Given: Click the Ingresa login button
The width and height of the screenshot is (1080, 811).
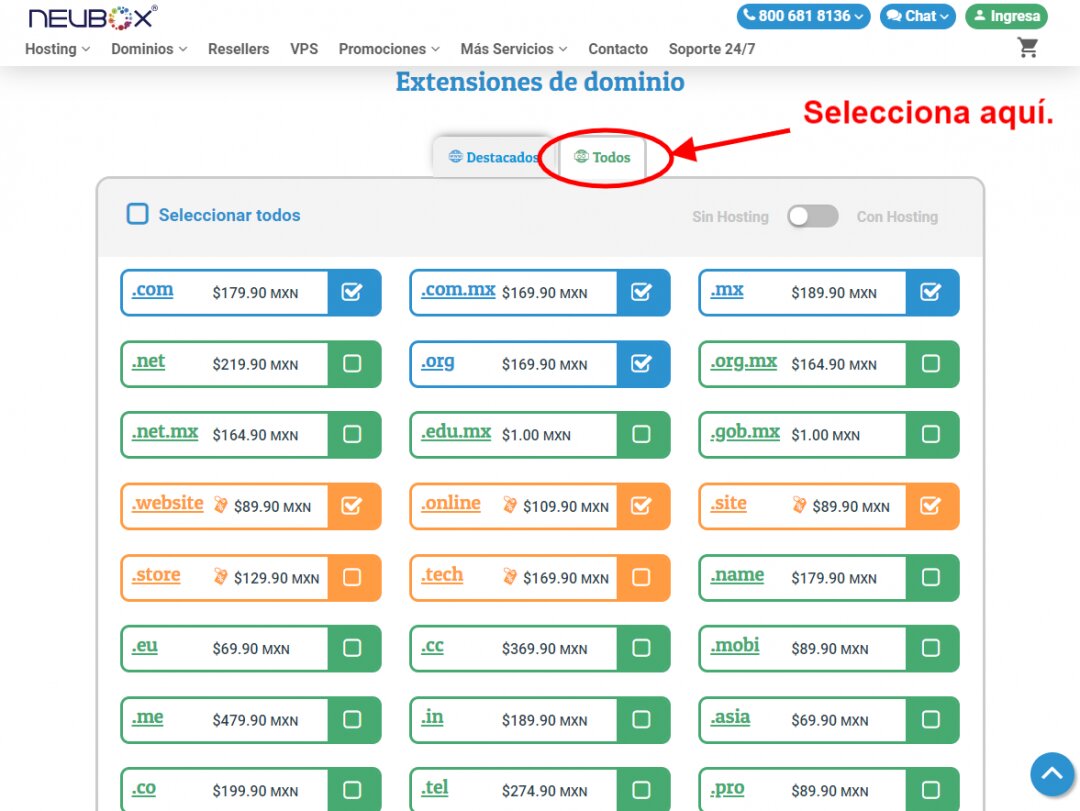Looking at the screenshot, I should coord(1006,16).
